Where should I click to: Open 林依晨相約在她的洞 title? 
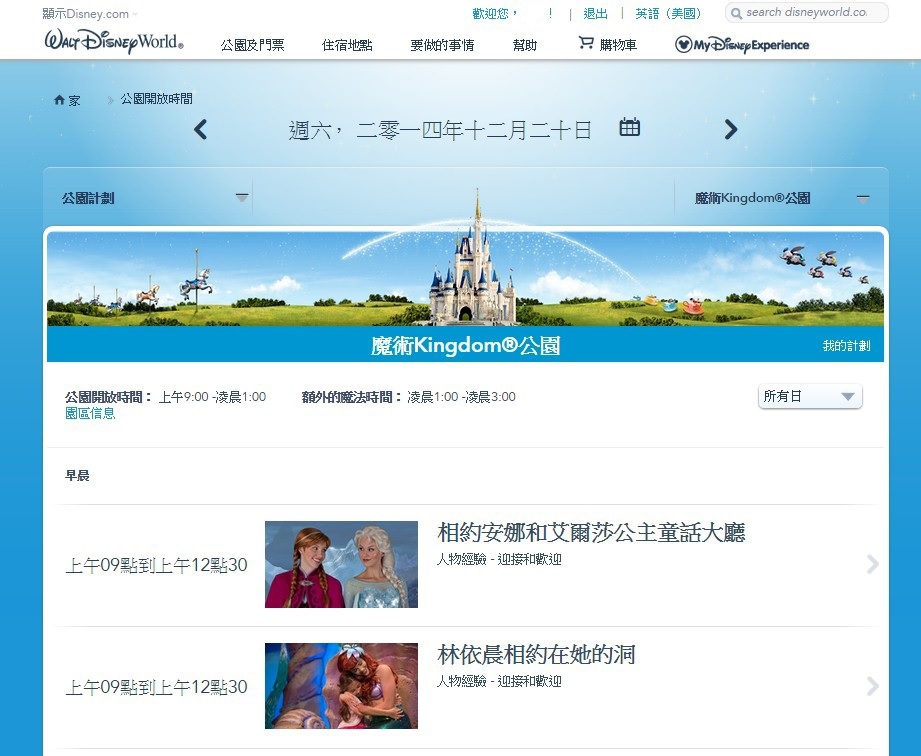(536, 654)
